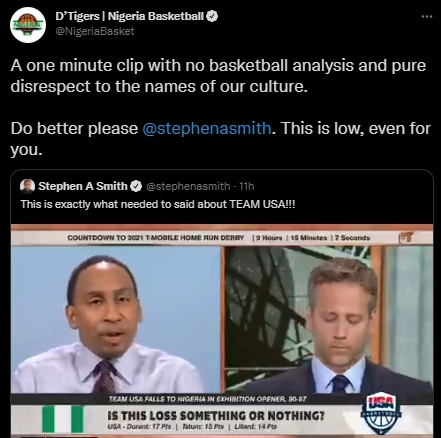The height and width of the screenshot is (438, 441).
Task: Open the gray @stephenasmith handle in the quoted tweet
Action: click(x=188, y=186)
